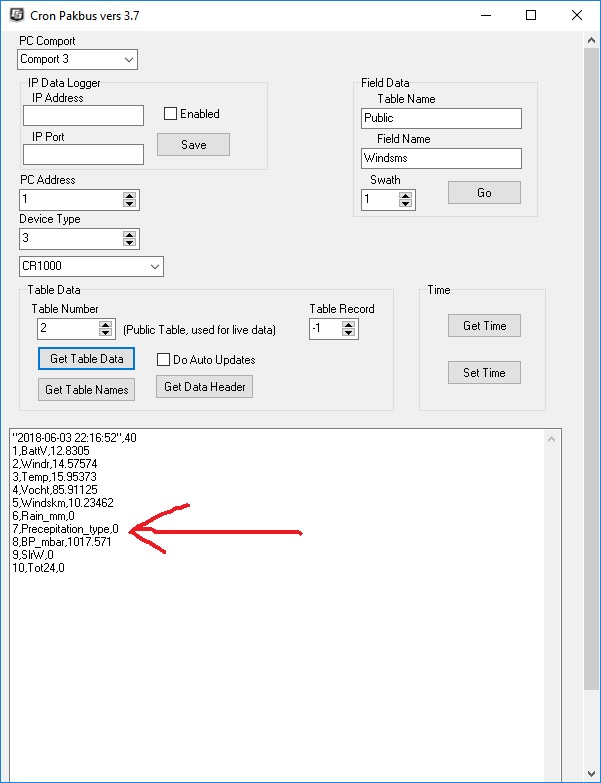This screenshot has width=601, height=783.
Task: Click the output line 7,Precepitation_type,0
Action: 65,529
